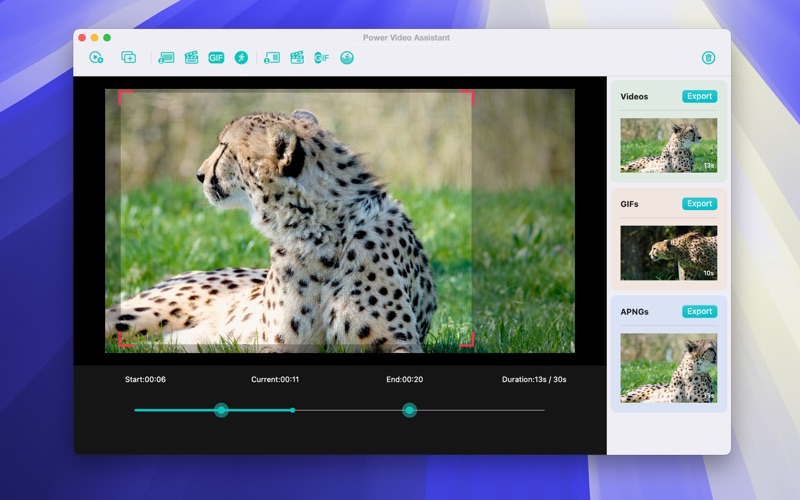Click the top-right red crop corner handle
The image size is (800, 500).
tap(468, 95)
